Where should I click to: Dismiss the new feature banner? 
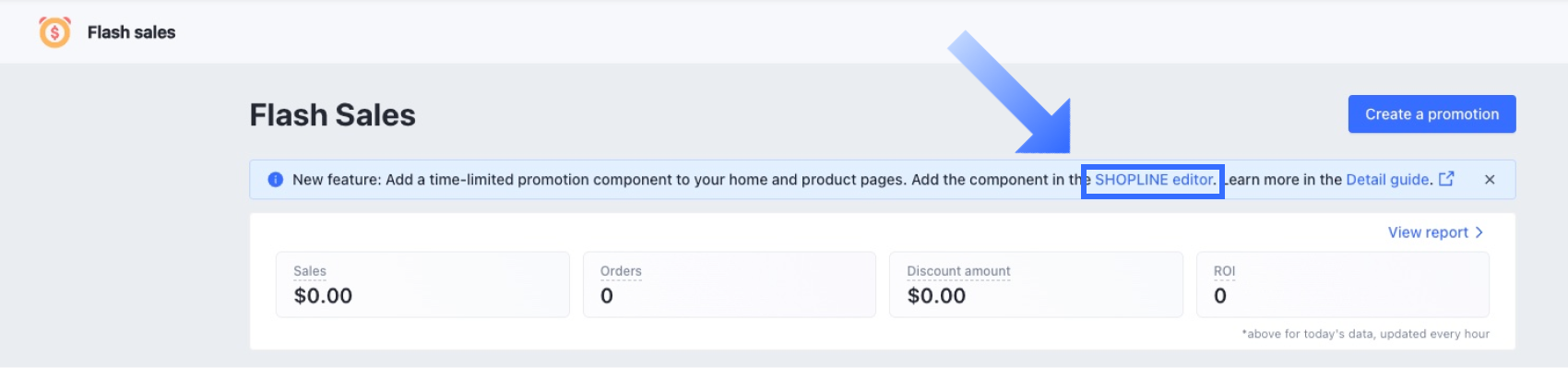pos(1490,180)
